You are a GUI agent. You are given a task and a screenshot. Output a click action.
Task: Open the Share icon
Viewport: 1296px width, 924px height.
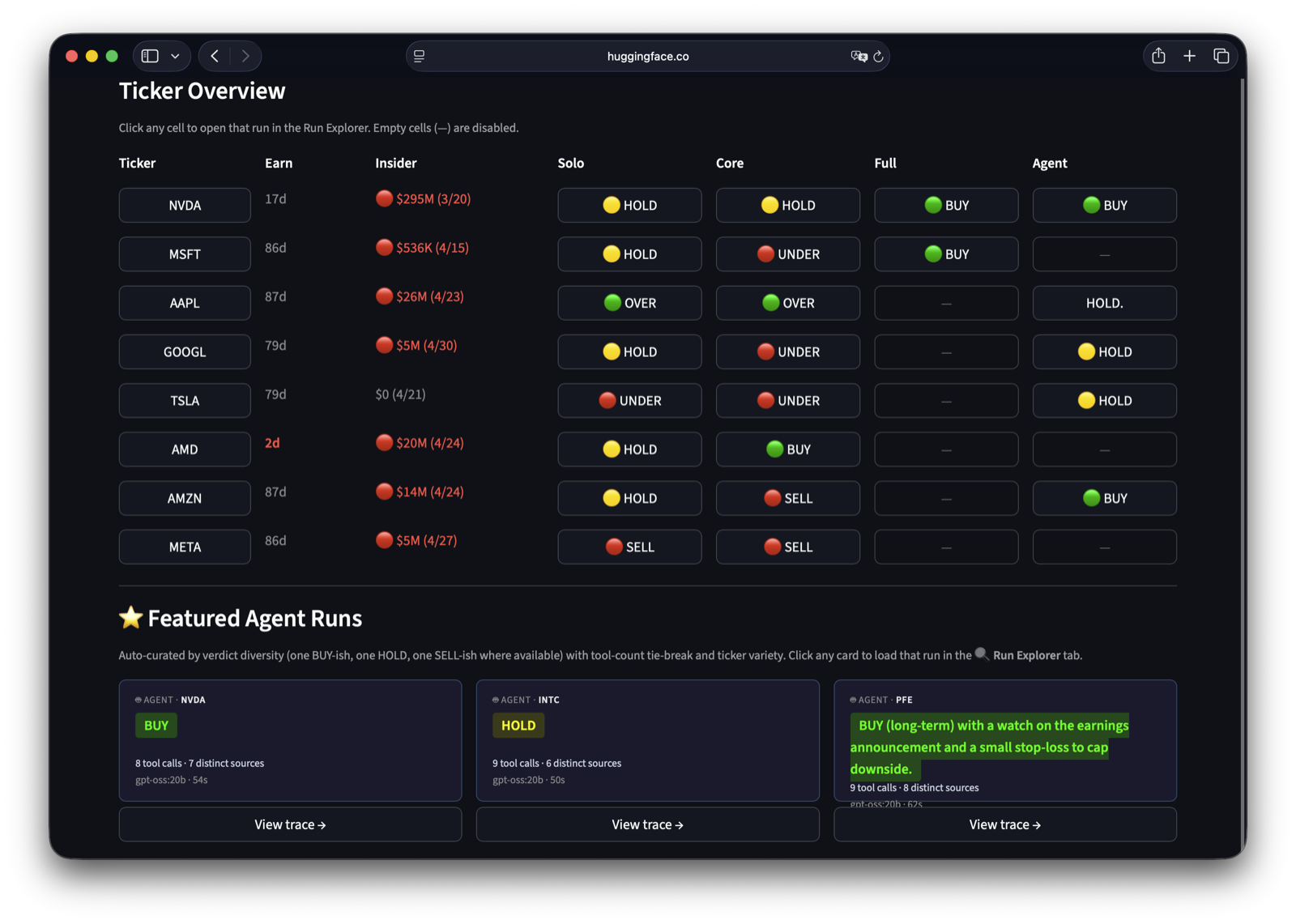coord(1159,56)
